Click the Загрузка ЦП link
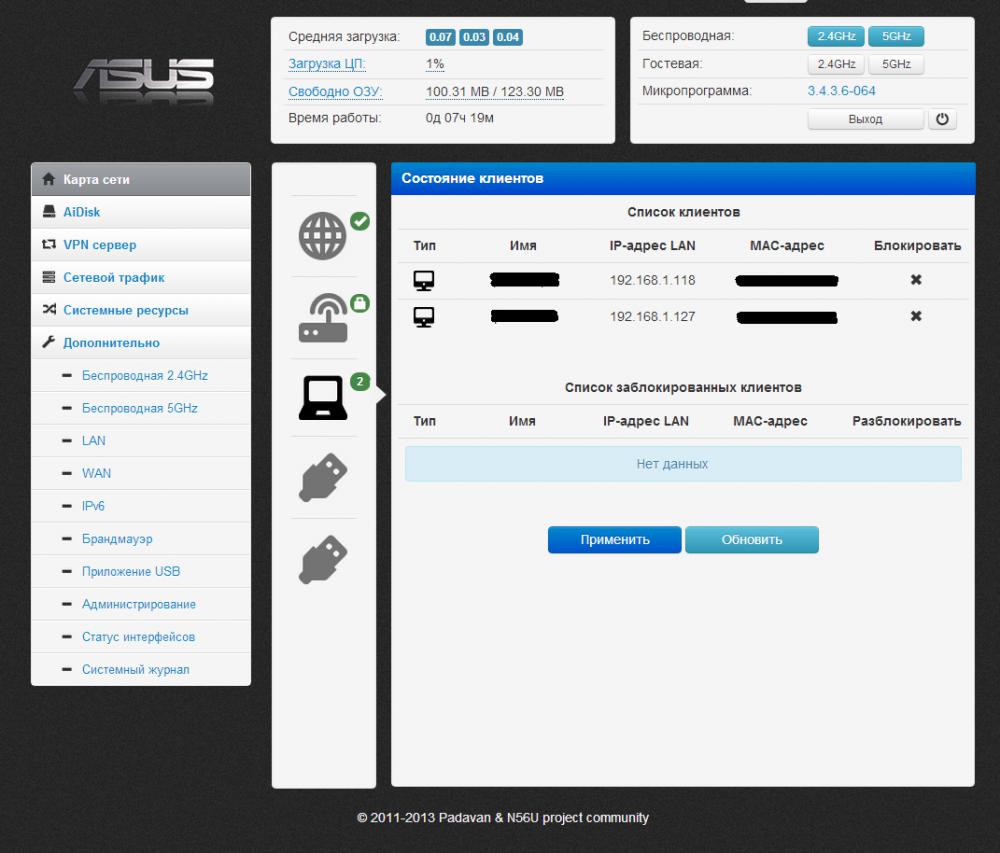1000x853 pixels. 327,64
